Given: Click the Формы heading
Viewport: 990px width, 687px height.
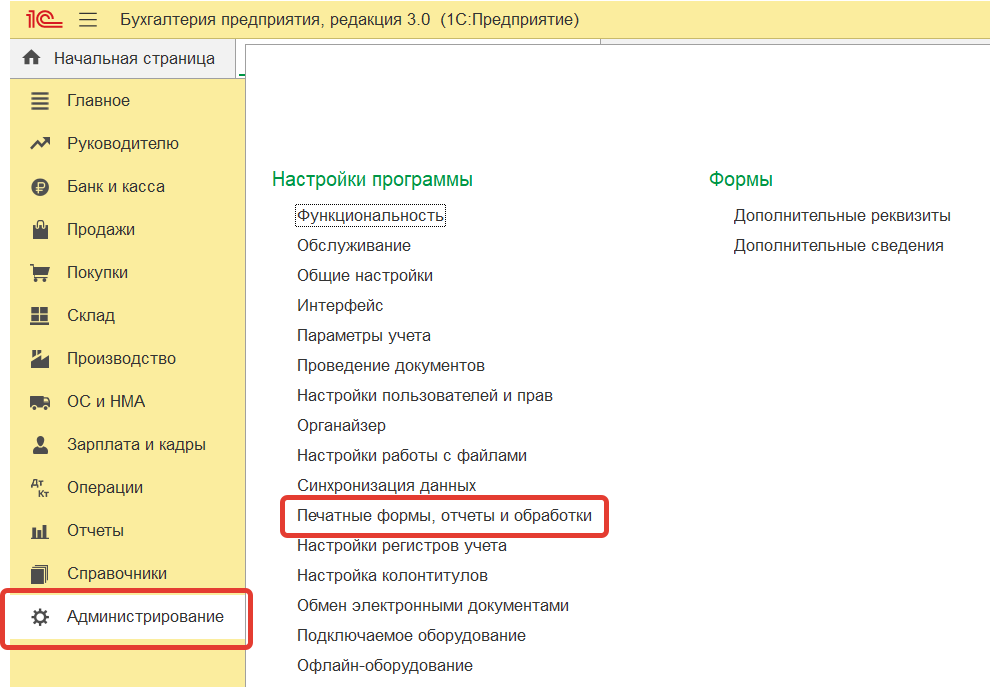Looking at the screenshot, I should point(741,179).
